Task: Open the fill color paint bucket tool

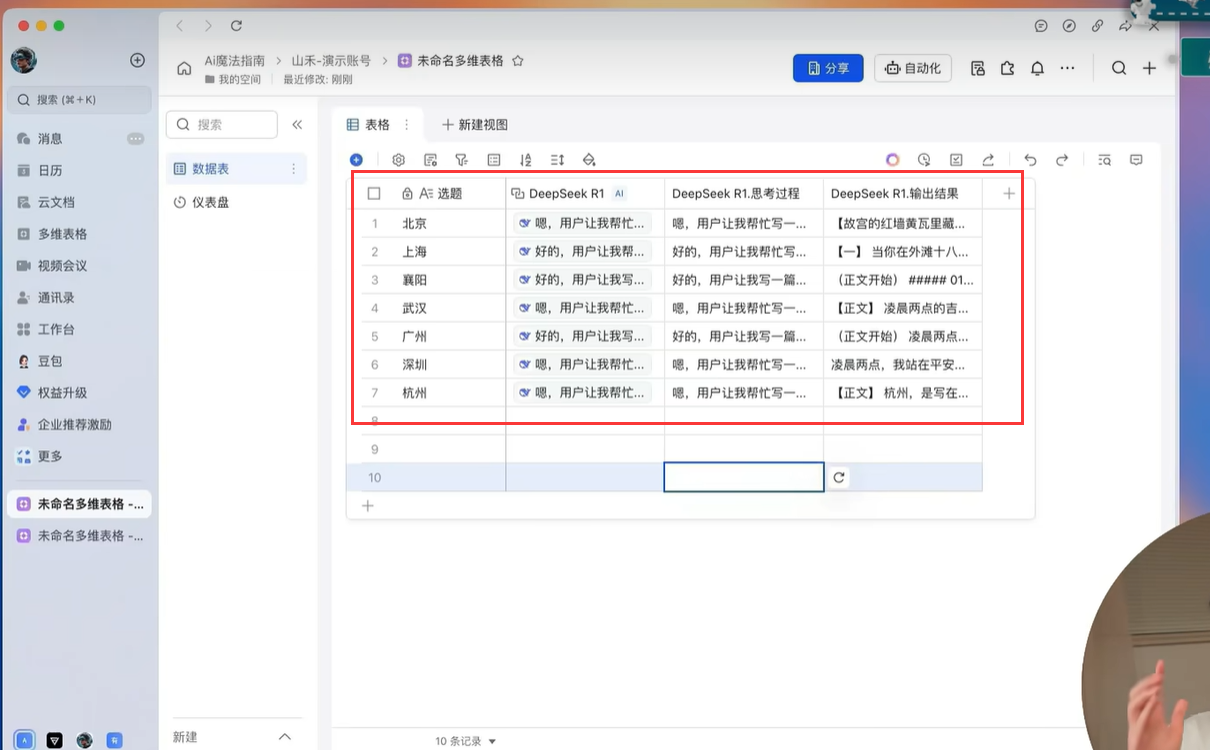Action: pyautogui.click(x=589, y=160)
